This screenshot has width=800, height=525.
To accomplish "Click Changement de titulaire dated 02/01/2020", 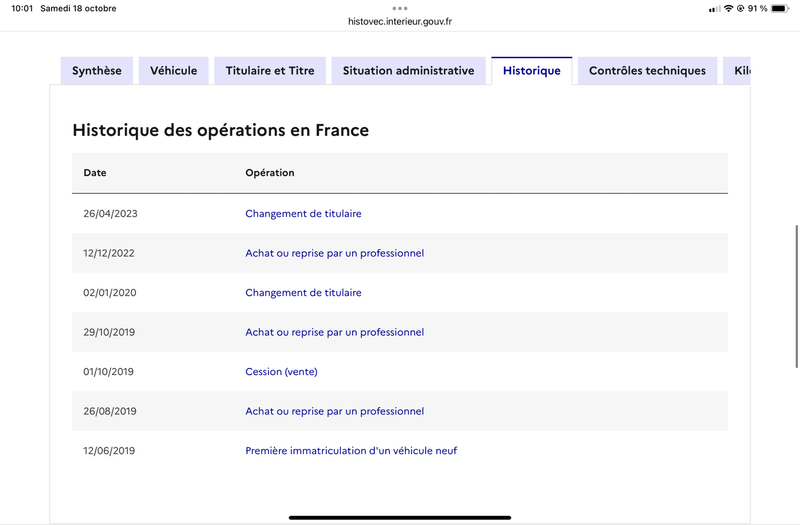I will pos(303,293).
